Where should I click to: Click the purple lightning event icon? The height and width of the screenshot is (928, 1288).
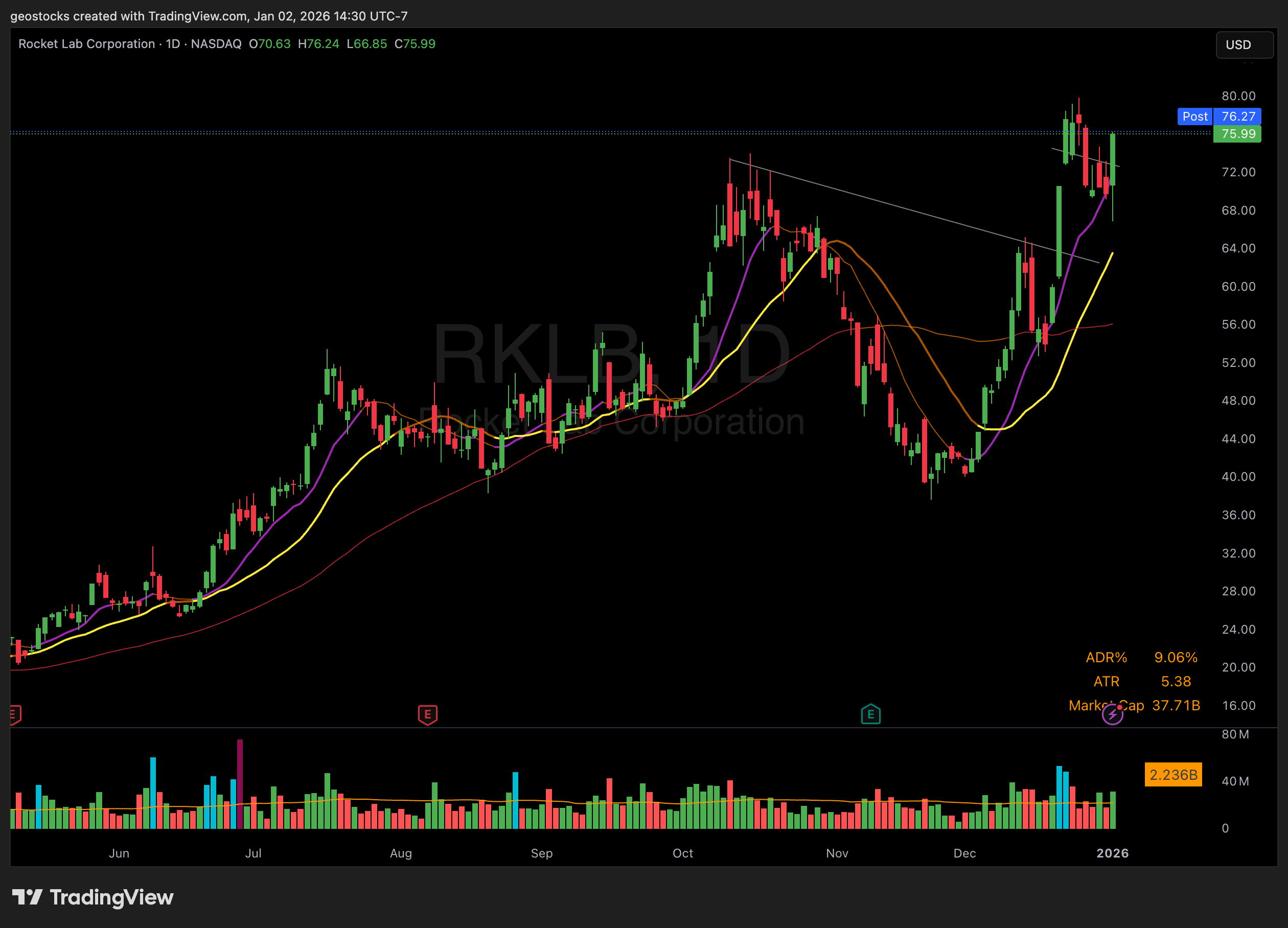point(1112,714)
